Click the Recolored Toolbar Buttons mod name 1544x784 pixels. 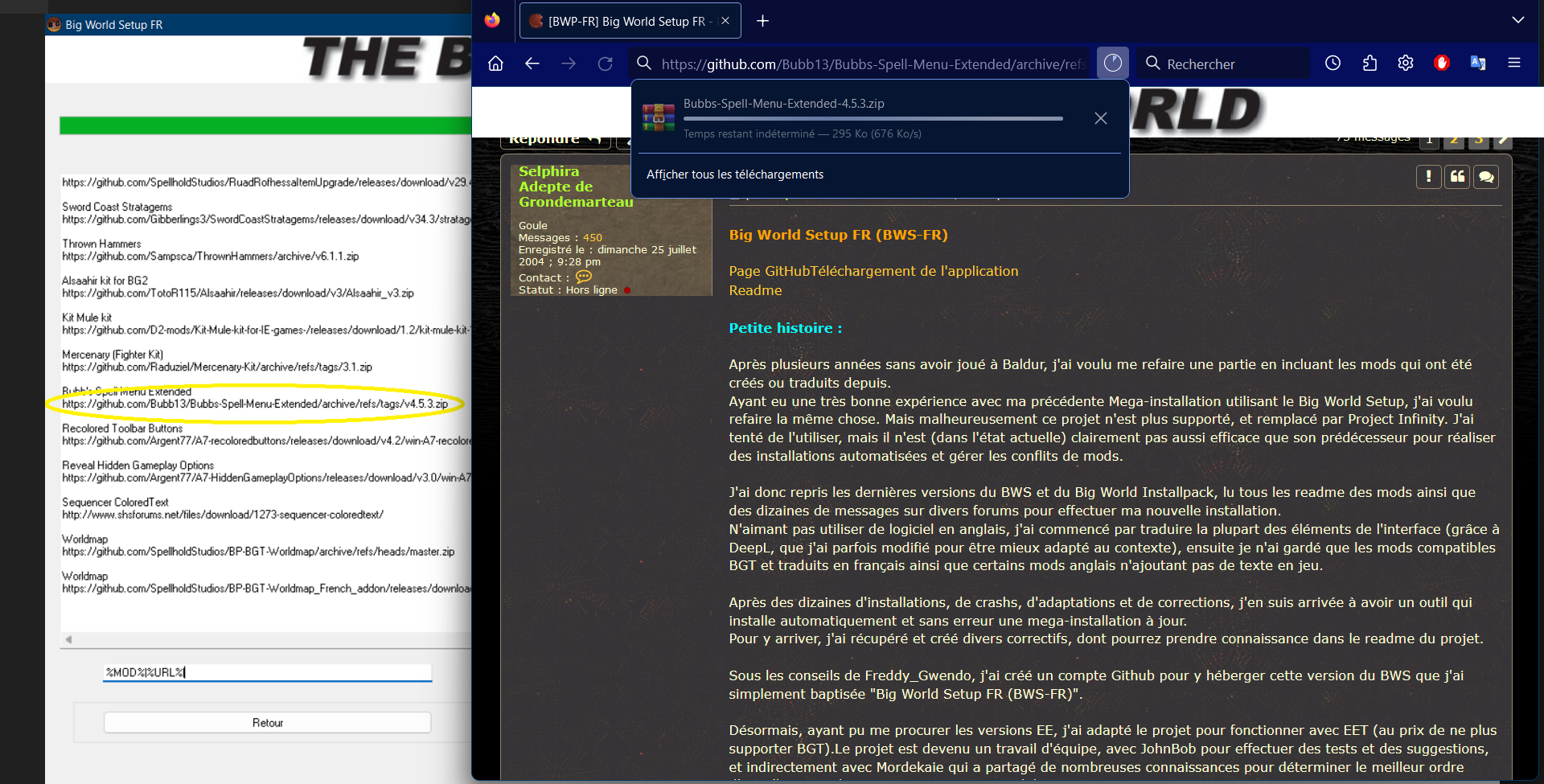[x=122, y=429]
